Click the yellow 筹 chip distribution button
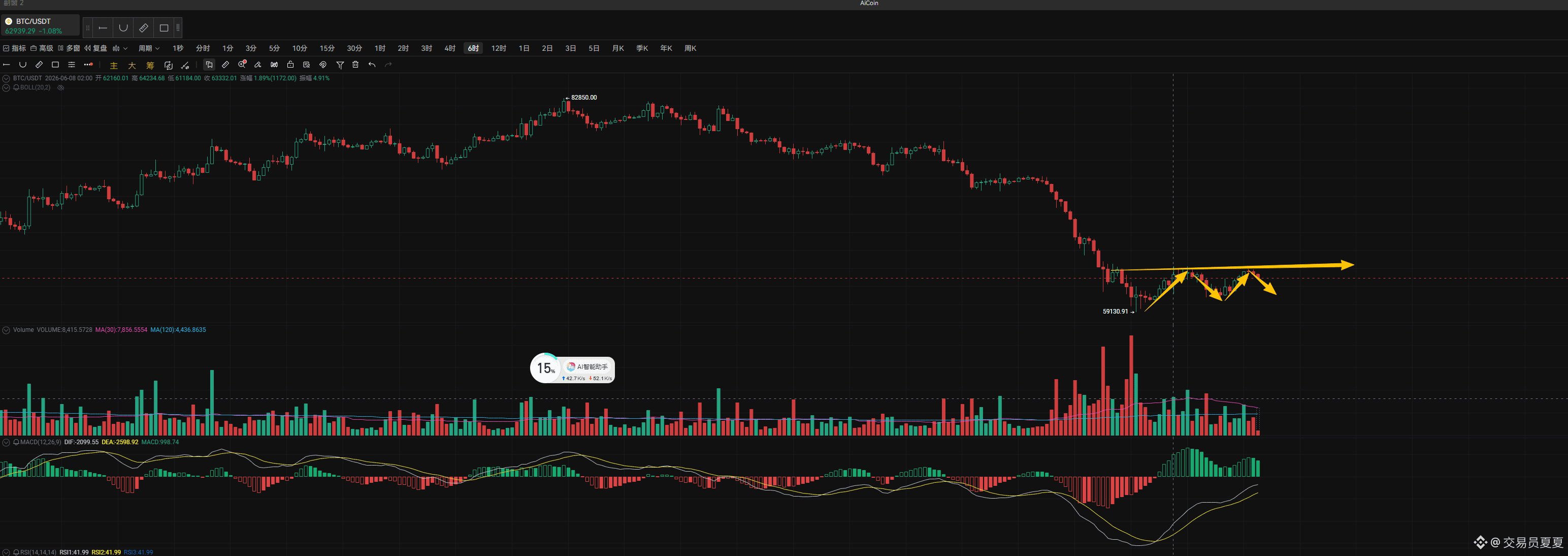 [x=150, y=65]
